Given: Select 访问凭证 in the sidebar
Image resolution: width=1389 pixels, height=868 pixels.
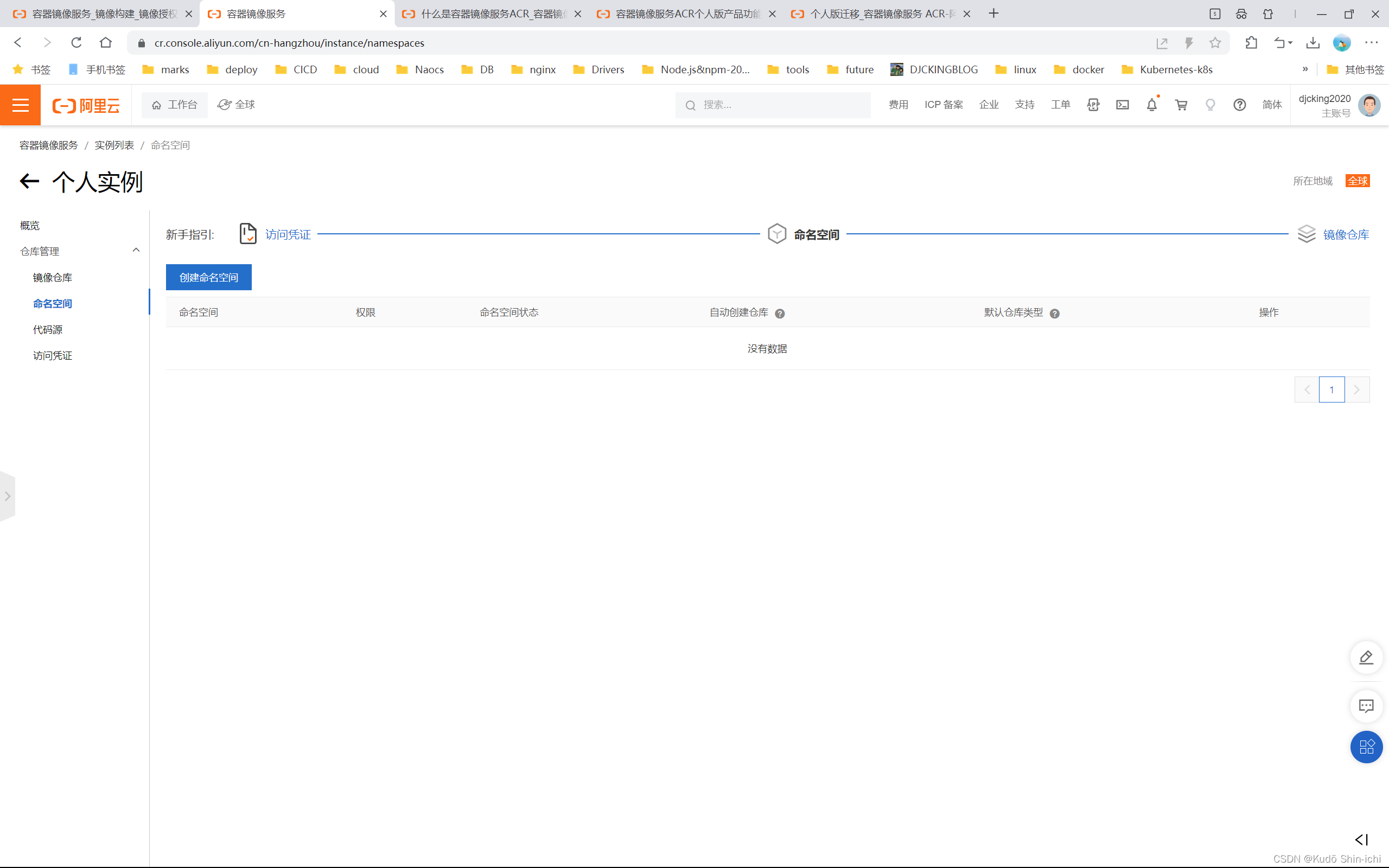Looking at the screenshot, I should coord(52,355).
